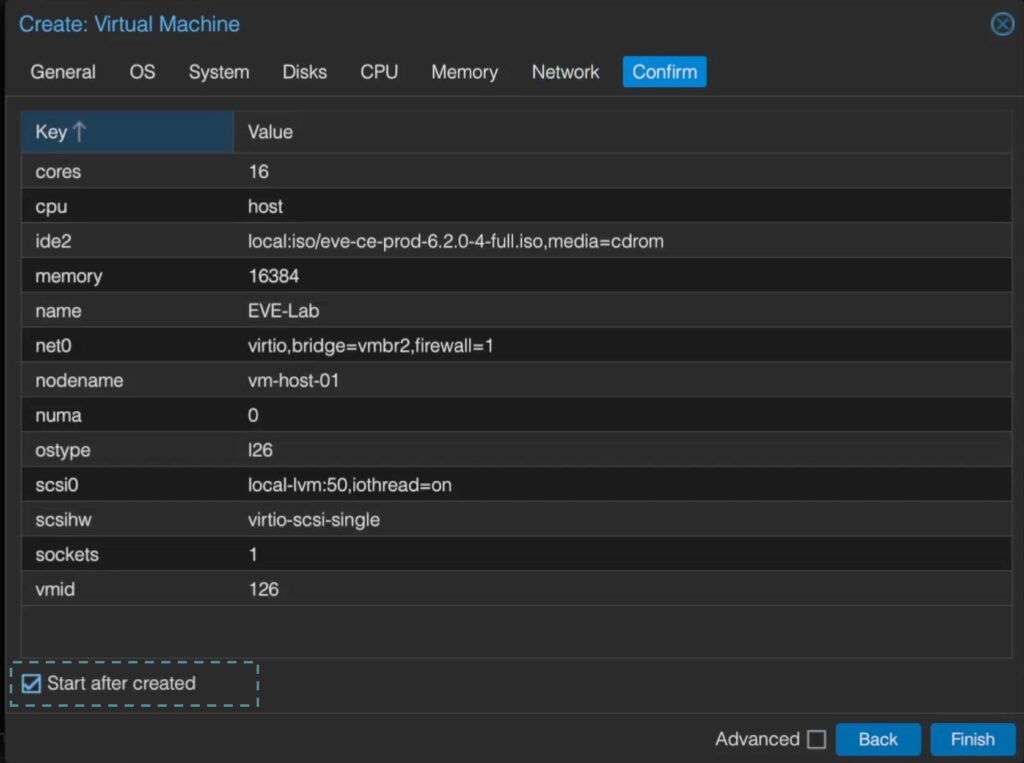
Task: Click the Back button
Action: pyautogui.click(x=877, y=740)
